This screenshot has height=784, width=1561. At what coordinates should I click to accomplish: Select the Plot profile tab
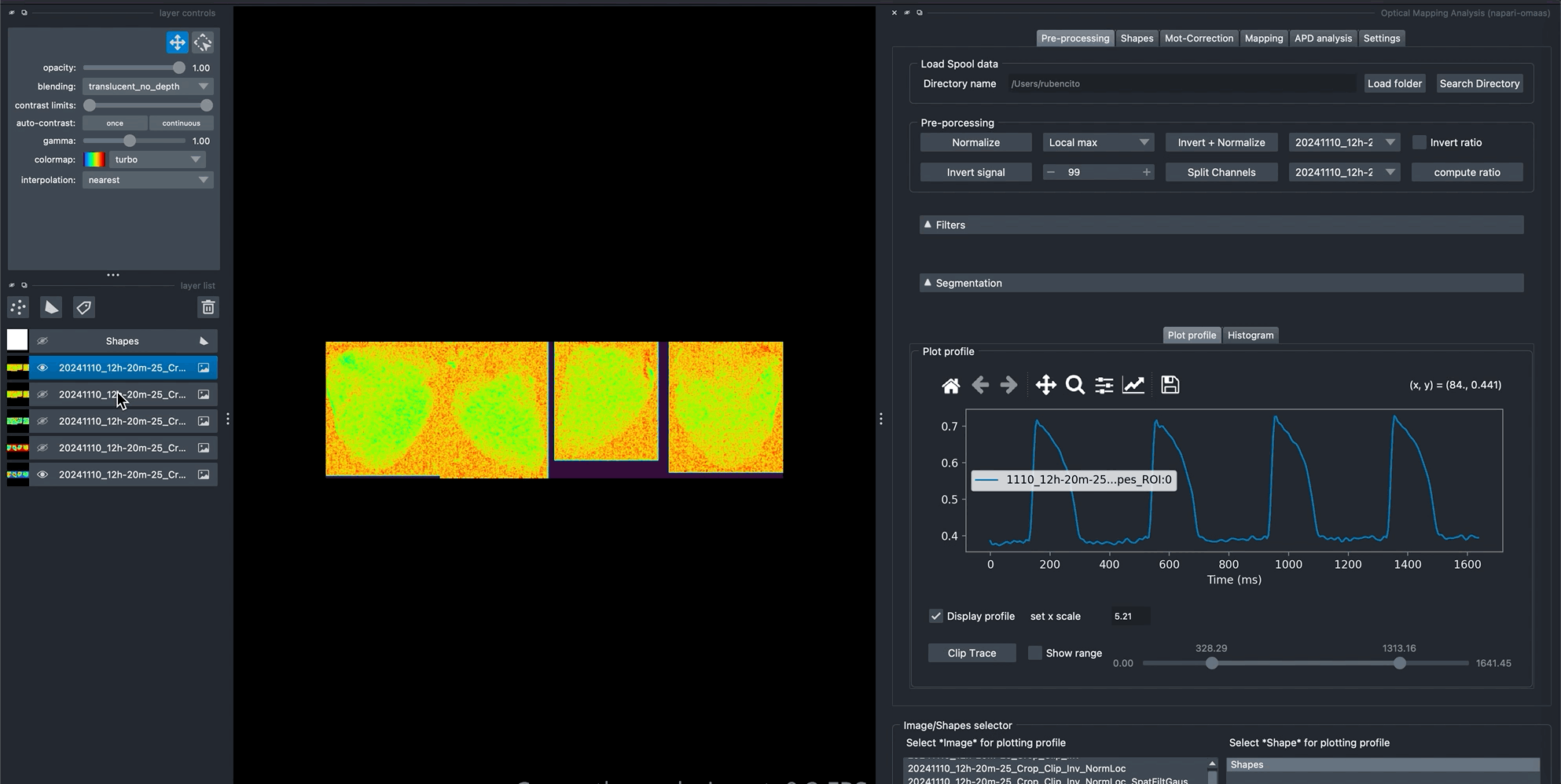1192,335
